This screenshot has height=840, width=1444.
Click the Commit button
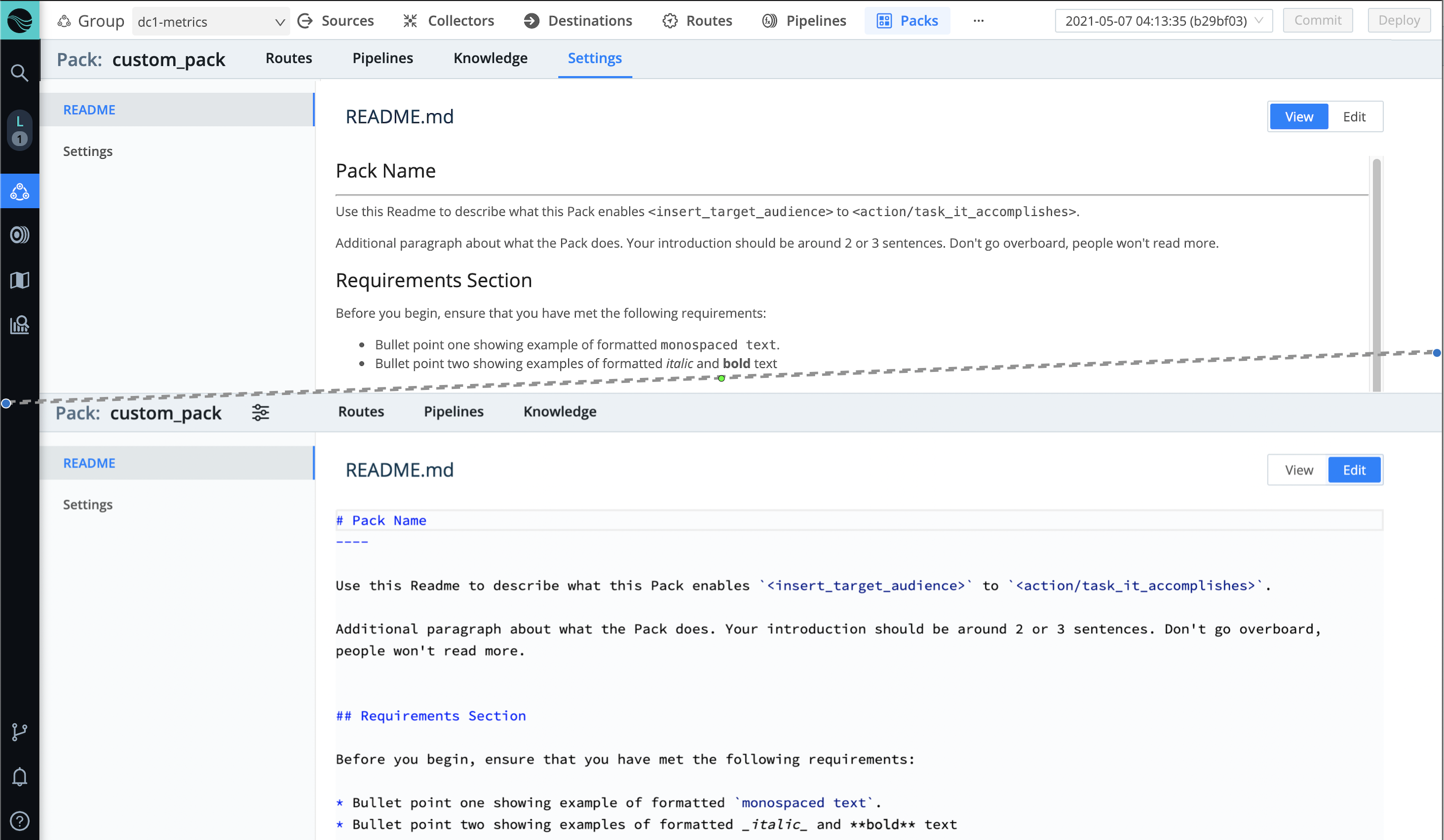1317,20
